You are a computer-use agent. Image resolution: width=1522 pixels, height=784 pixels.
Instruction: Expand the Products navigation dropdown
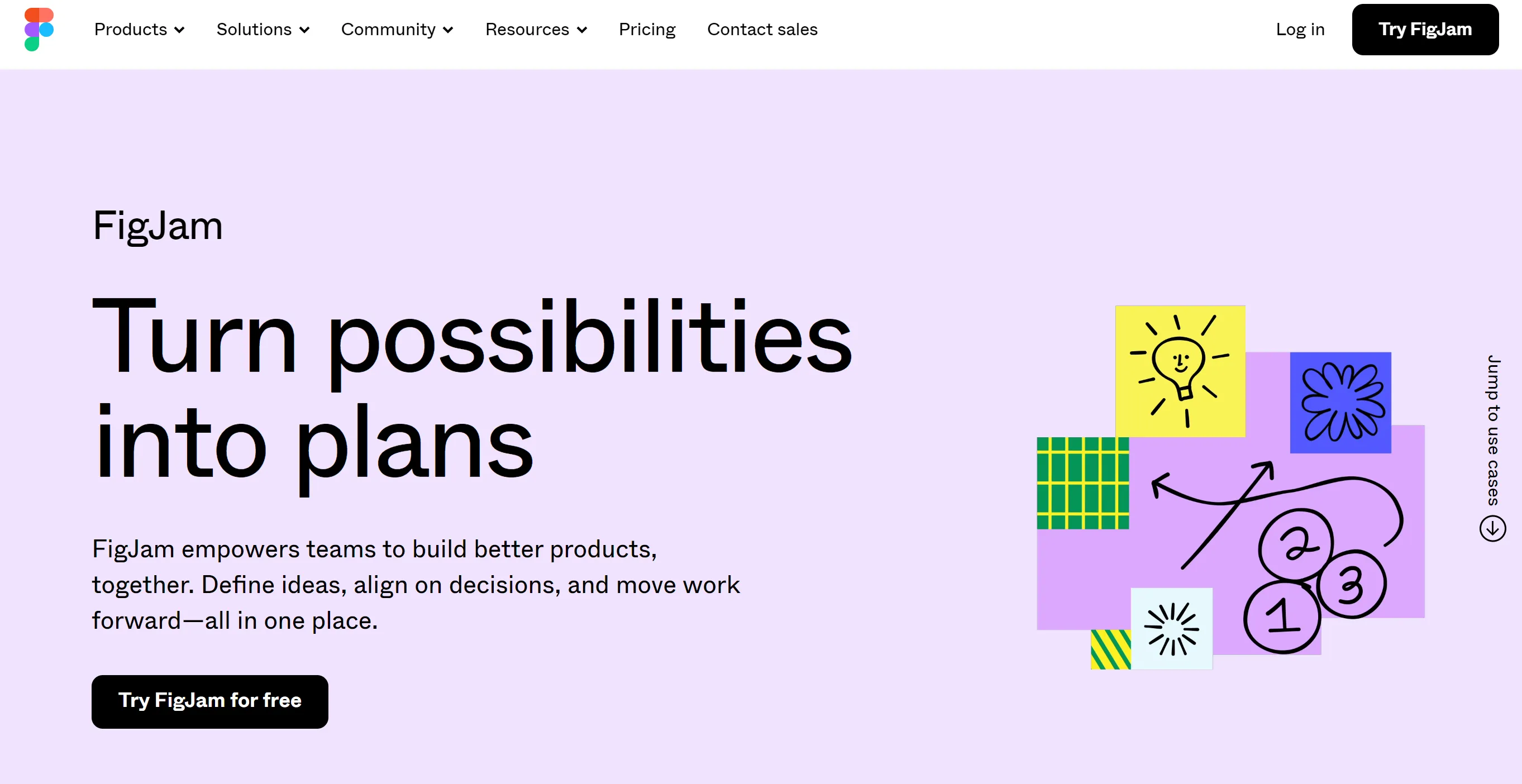click(139, 29)
